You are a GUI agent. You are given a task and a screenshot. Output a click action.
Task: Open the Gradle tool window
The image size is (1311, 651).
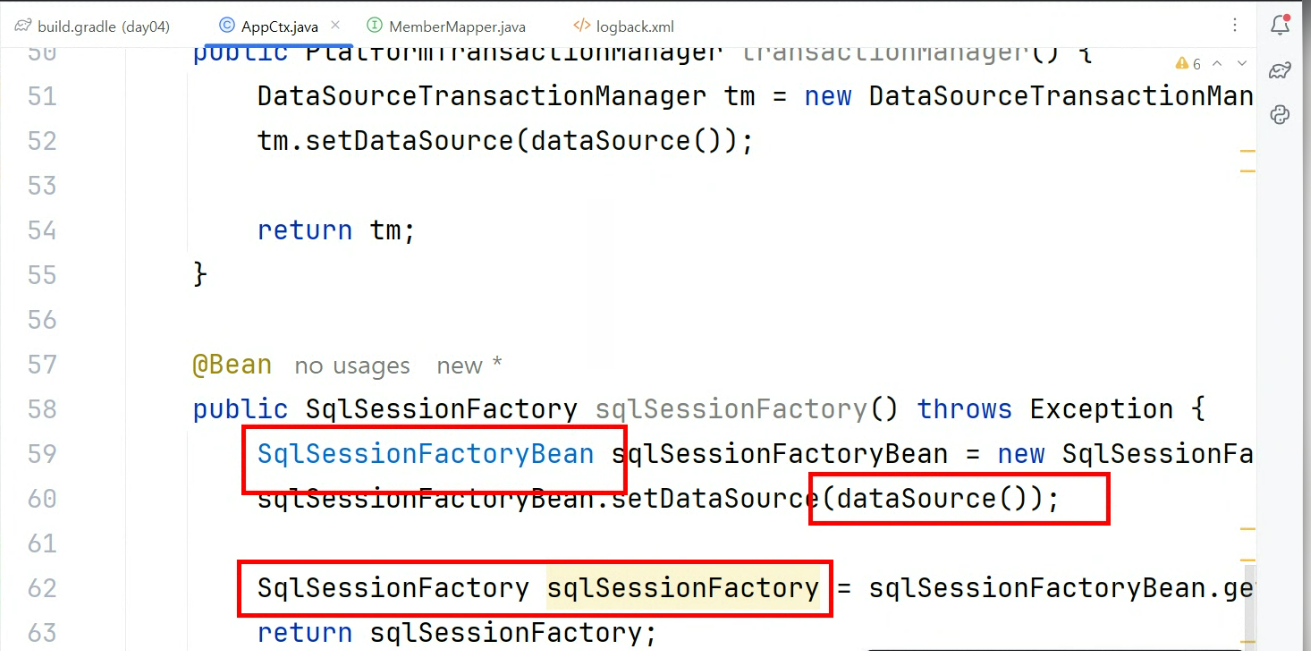coord(1280,70)
